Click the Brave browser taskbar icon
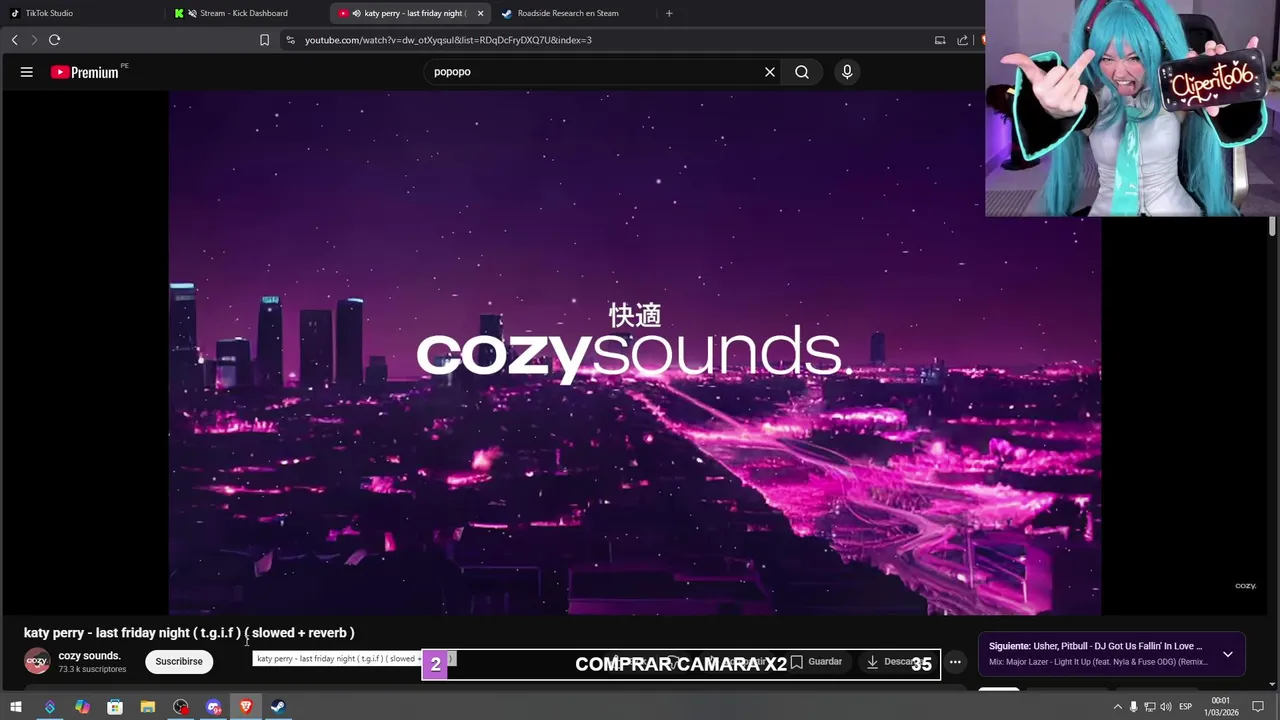 click(246, 707)
